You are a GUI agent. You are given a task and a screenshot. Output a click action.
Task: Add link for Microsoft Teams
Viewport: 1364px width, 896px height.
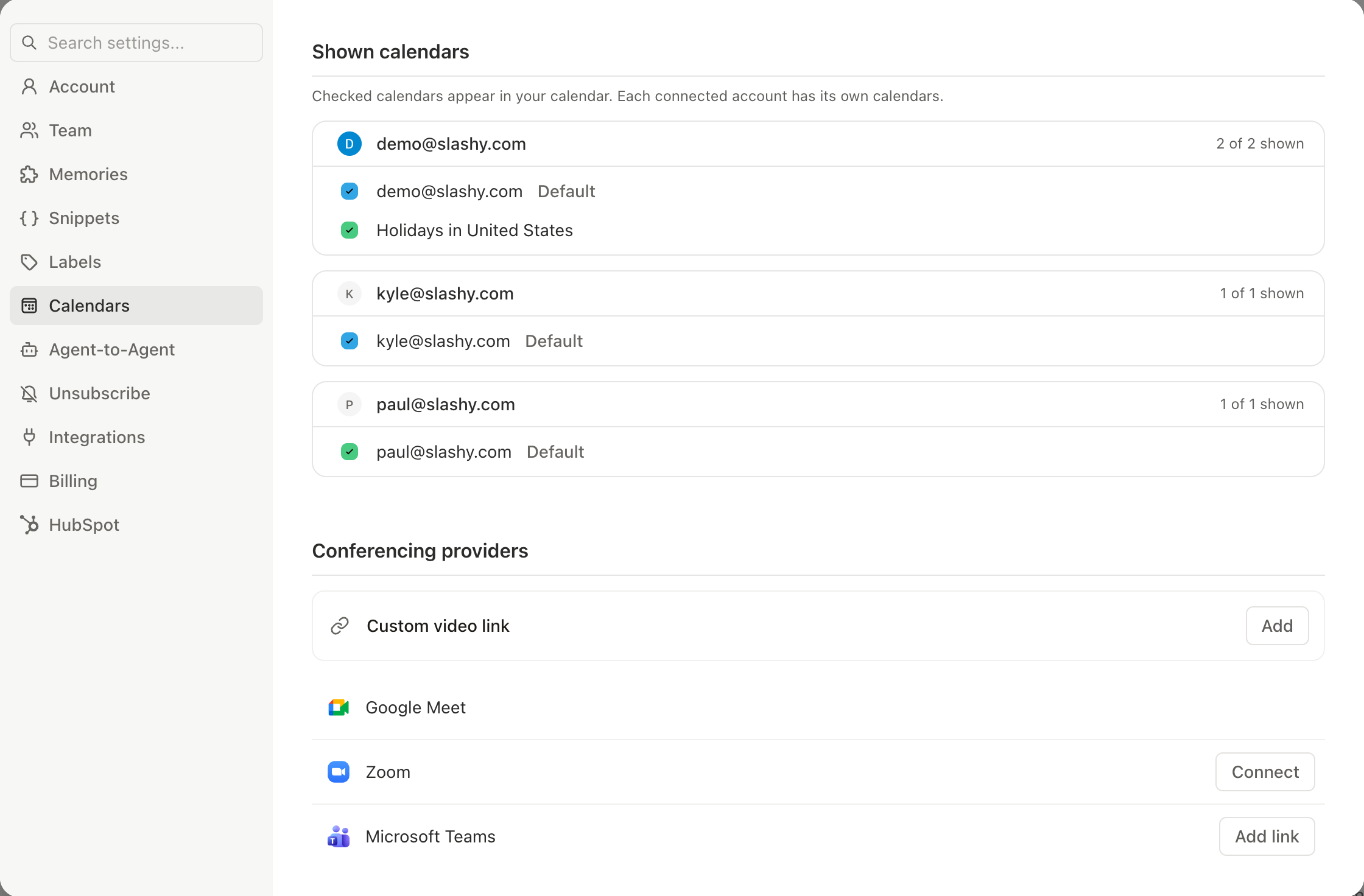tap(1267, 836)
